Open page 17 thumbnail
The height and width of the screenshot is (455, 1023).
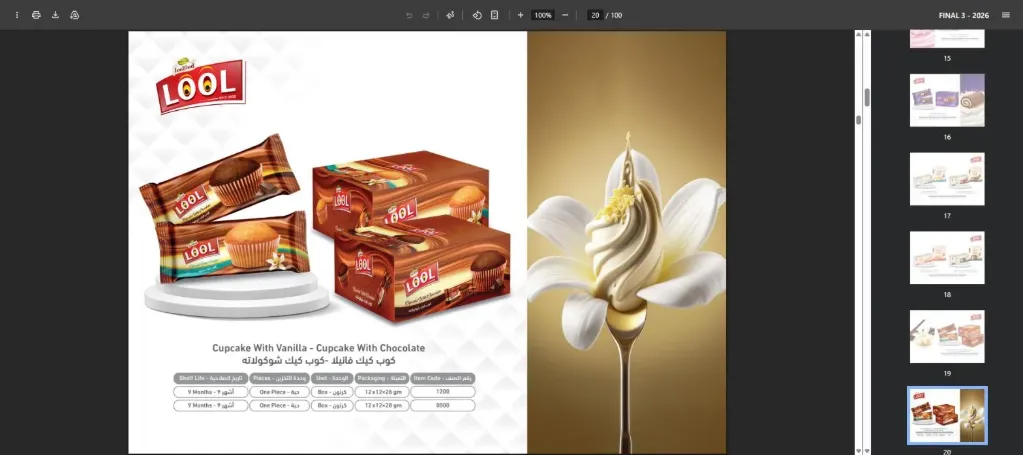tap(947, 179)
